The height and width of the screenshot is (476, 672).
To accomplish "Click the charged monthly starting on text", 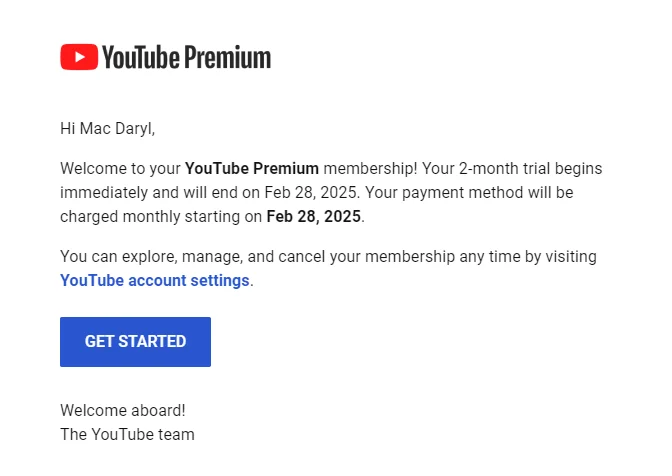I will (161, 217).
